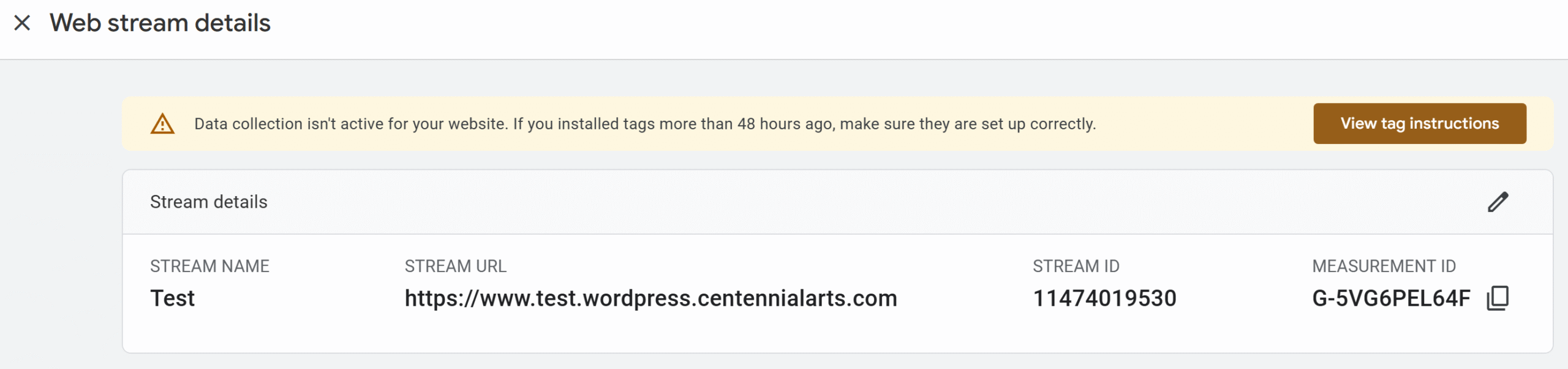The width and height of the screenshot is (1568, 369).
Task: Close the Web stream details panel
Action: click(22, 23)
